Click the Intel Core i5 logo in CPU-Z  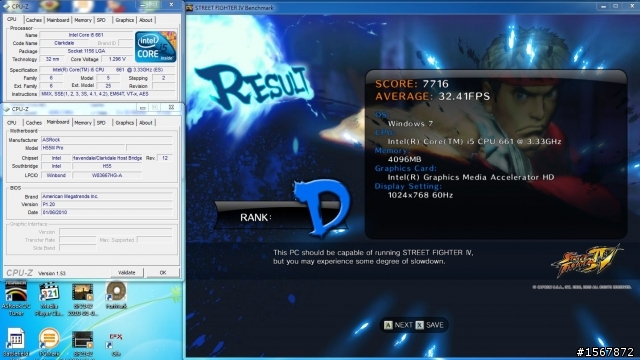[156, 47]
